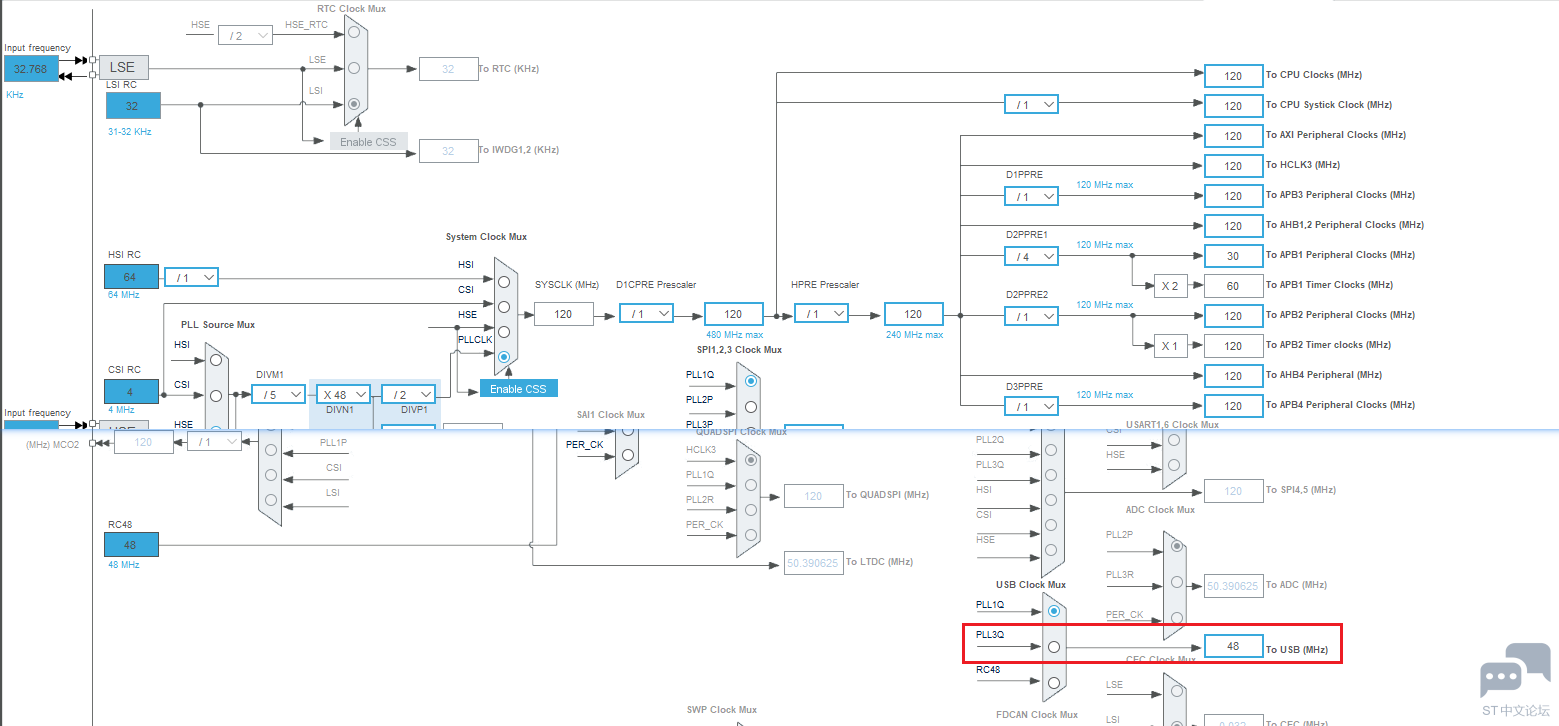Click HSI RC value 64 box

tap(132, 277)
